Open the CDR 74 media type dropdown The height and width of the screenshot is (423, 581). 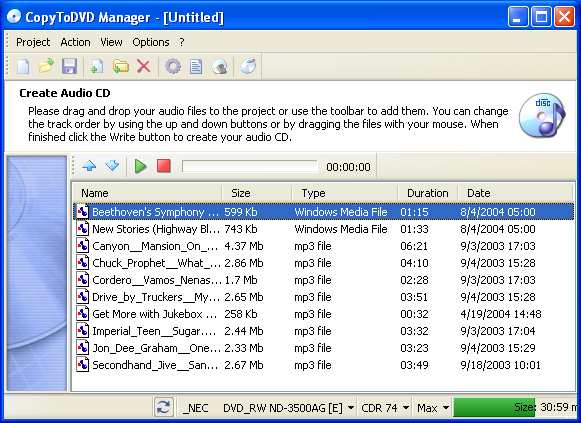coord(406,408)
